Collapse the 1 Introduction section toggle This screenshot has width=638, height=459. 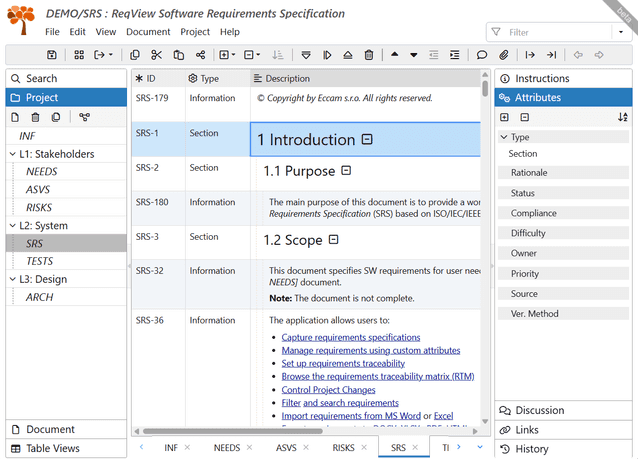(x=367, y=140)
